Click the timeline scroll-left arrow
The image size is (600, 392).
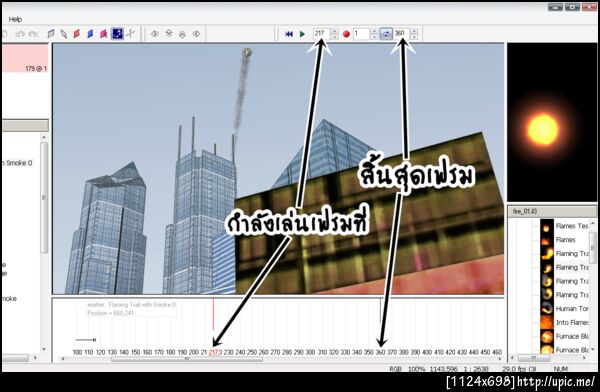click(x=63, y=359)
